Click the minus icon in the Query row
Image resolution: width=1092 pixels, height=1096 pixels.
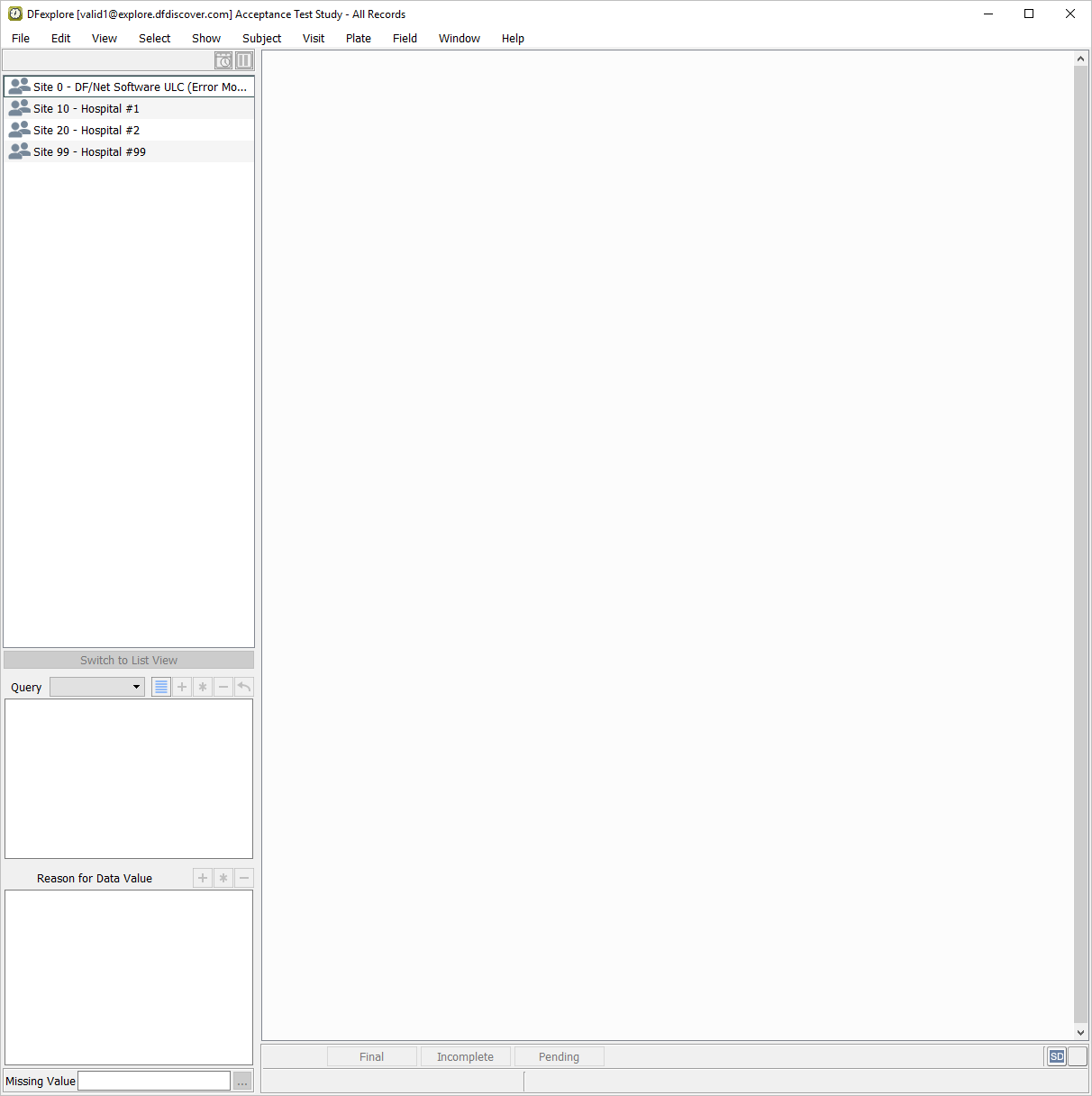tap(223, 687)
